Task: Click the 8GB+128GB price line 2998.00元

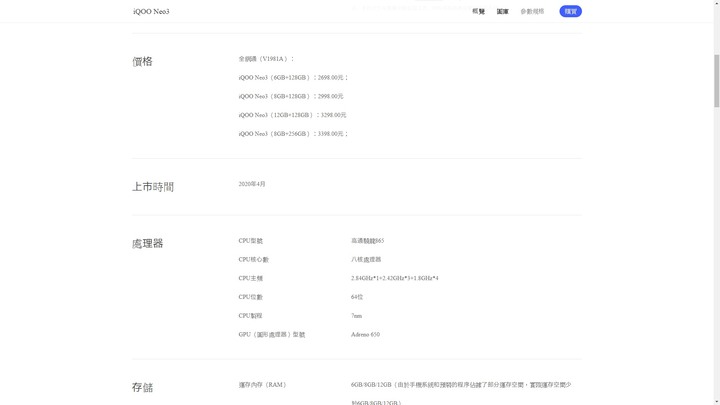Action: tap(291, 96)
